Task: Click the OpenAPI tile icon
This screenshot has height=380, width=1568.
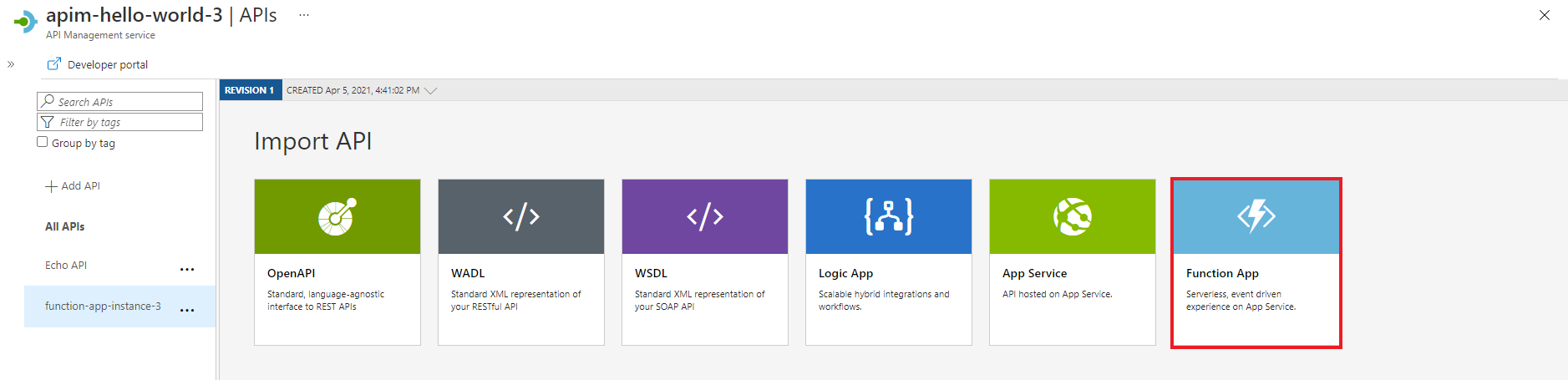Action: click(337, 217)
